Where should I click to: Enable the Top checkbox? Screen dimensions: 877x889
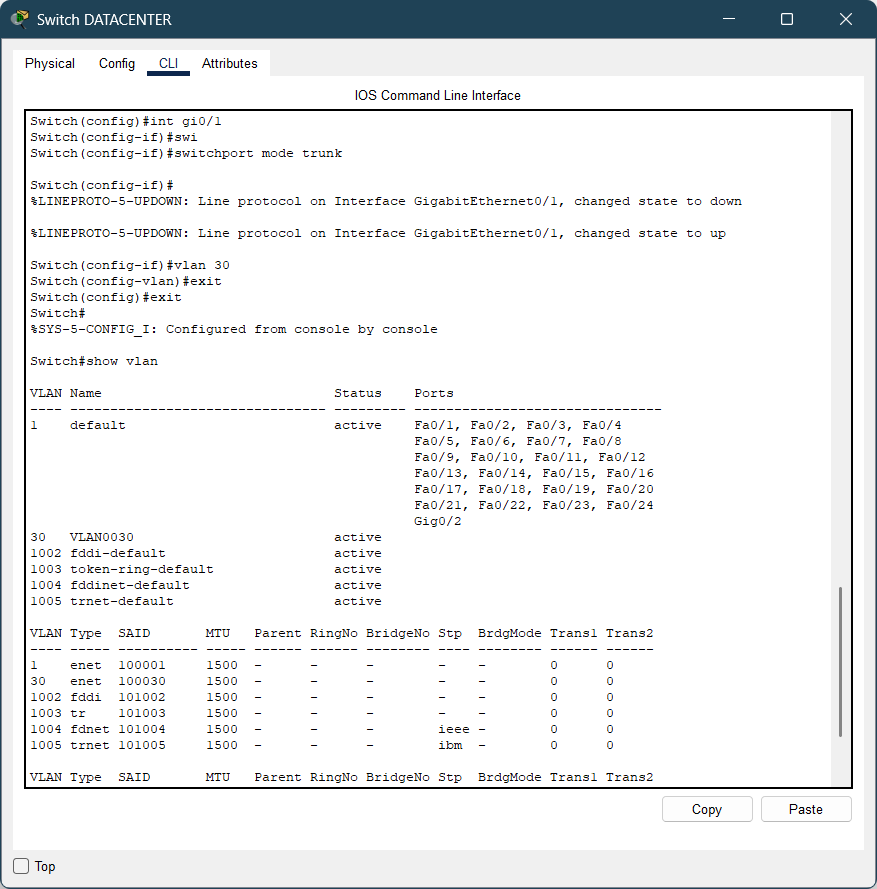[x=21, y=866]
